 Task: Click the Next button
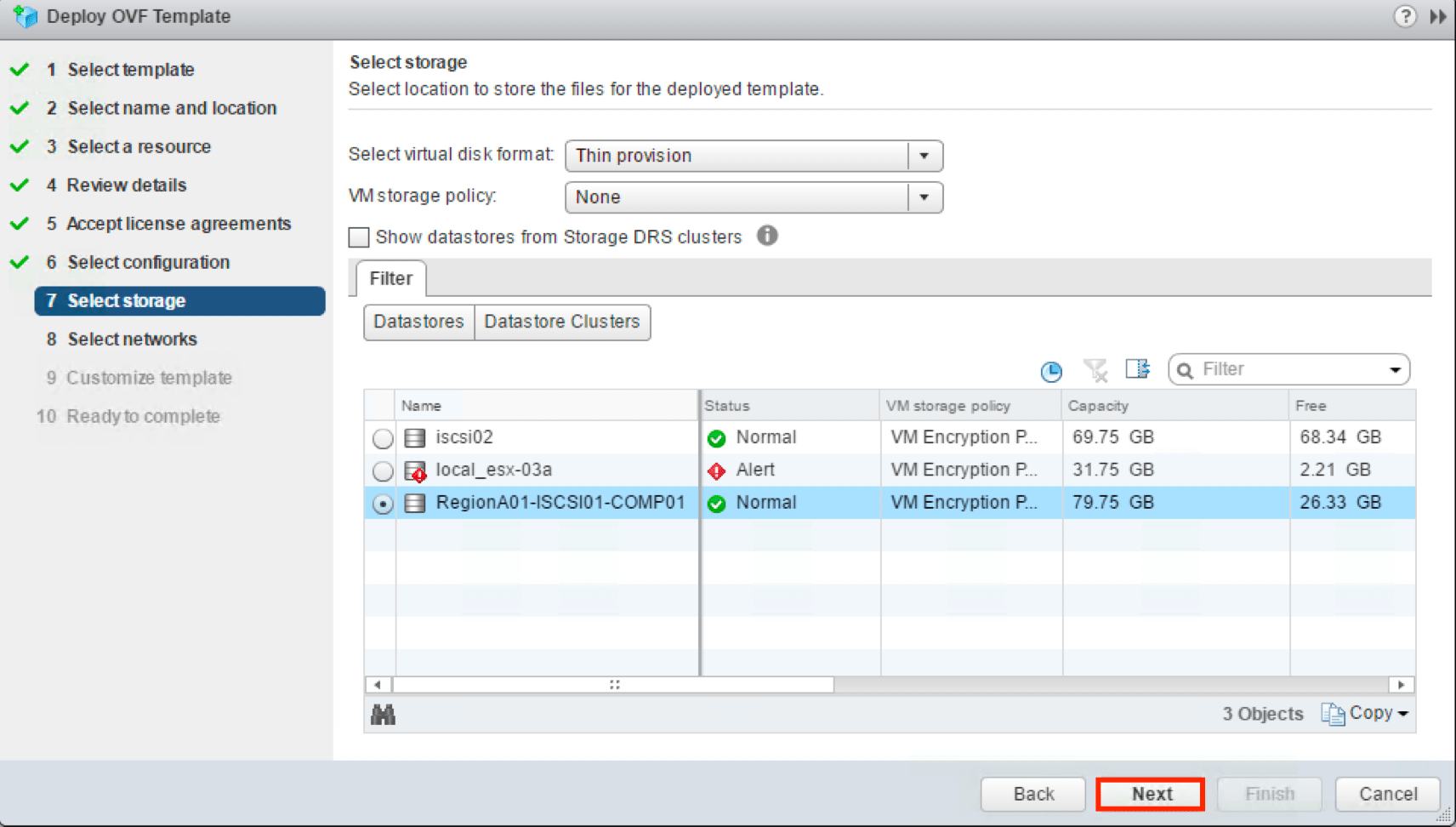[x=1151, y=794]
